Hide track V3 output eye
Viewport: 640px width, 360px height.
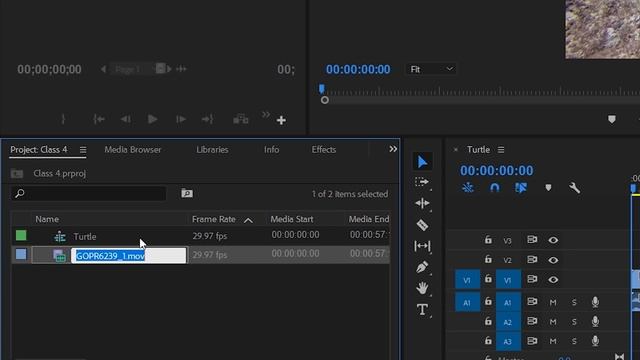553,240
